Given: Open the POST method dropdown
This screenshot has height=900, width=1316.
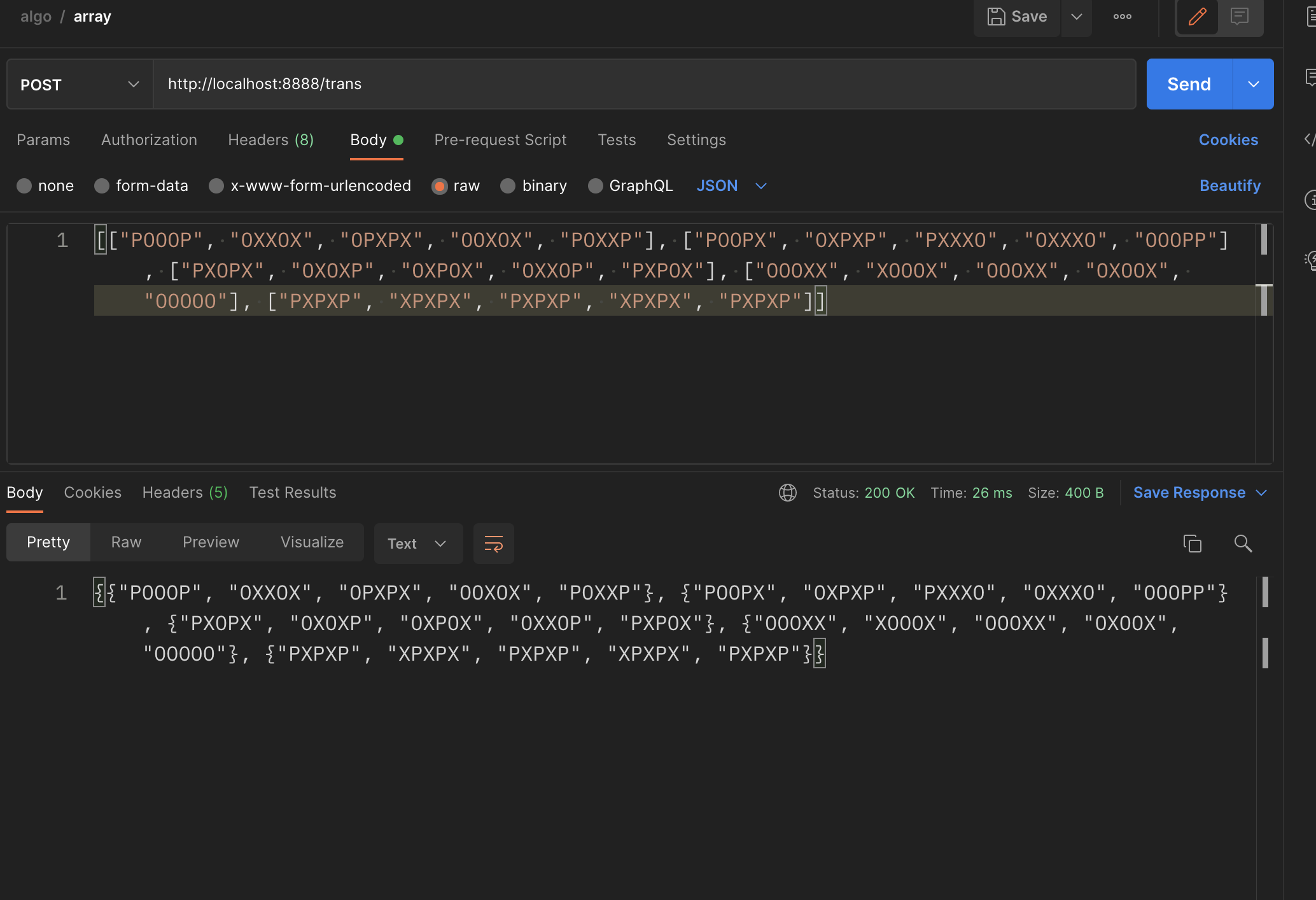Looking at the screenshot, I should tap(80, 84).
